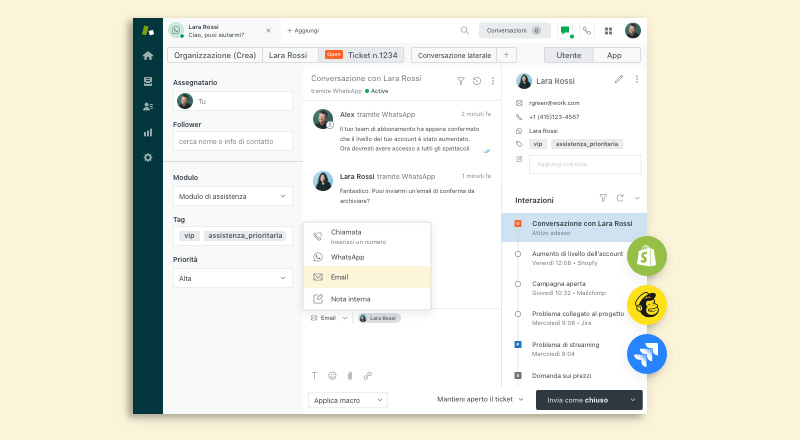Image resolution: width=800 pixels, height=440 pixels.
Task: Show conversation events history icon
Action: [477, 81]
